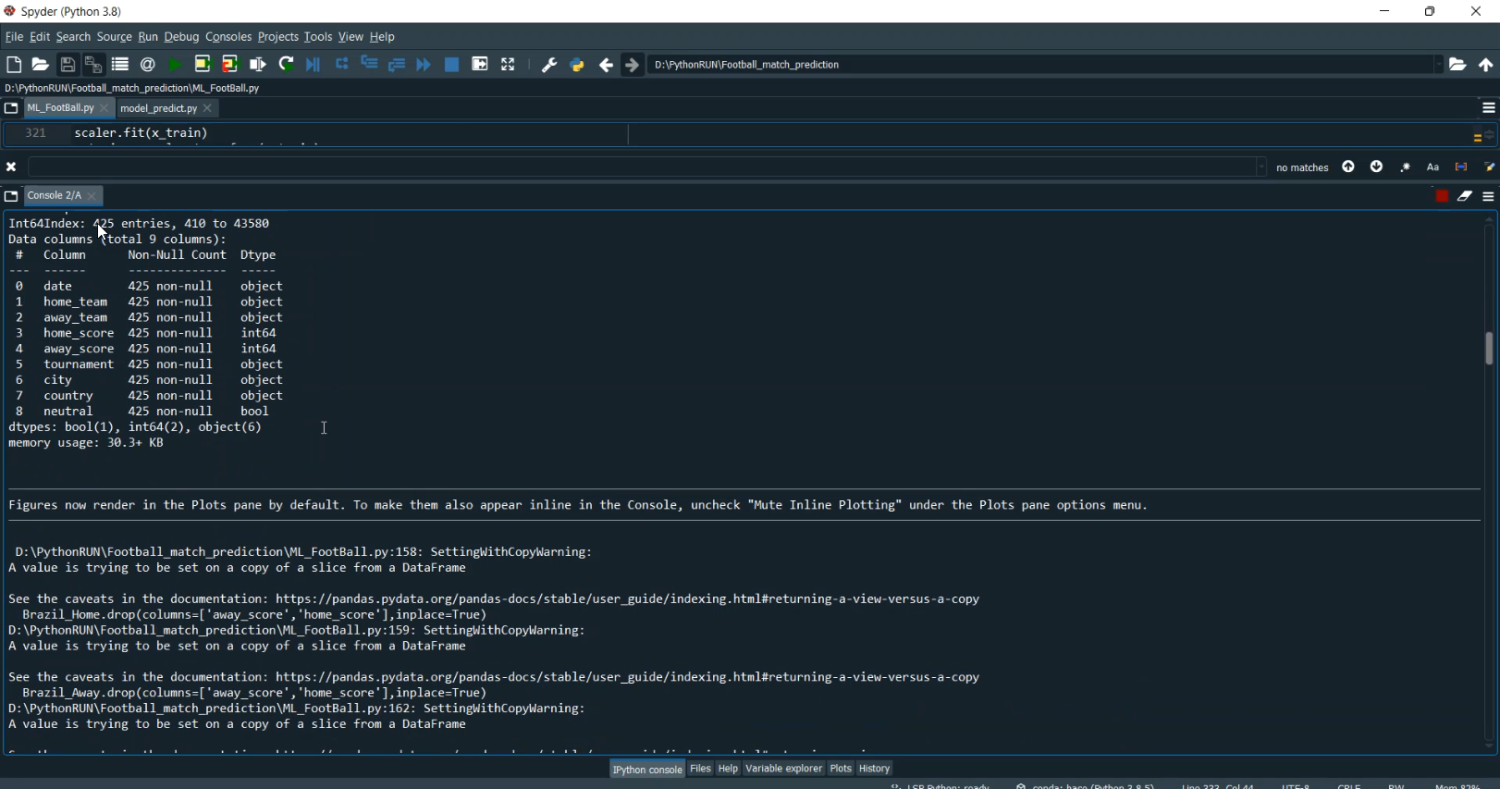The image size is (1500, 789).
Task: Interrupt kernel with the red stop square
Action: pyautogui.click(x=1442, y=196)
